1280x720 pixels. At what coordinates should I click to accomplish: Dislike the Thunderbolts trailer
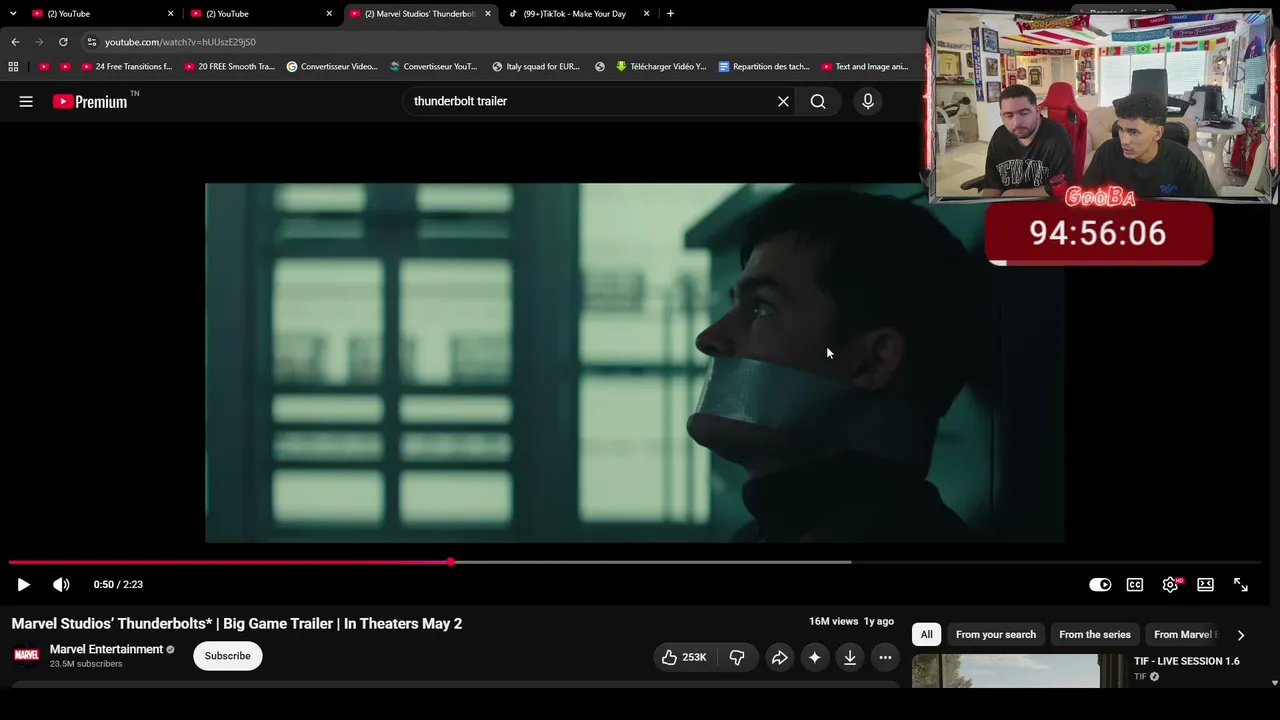click(737, 657)
